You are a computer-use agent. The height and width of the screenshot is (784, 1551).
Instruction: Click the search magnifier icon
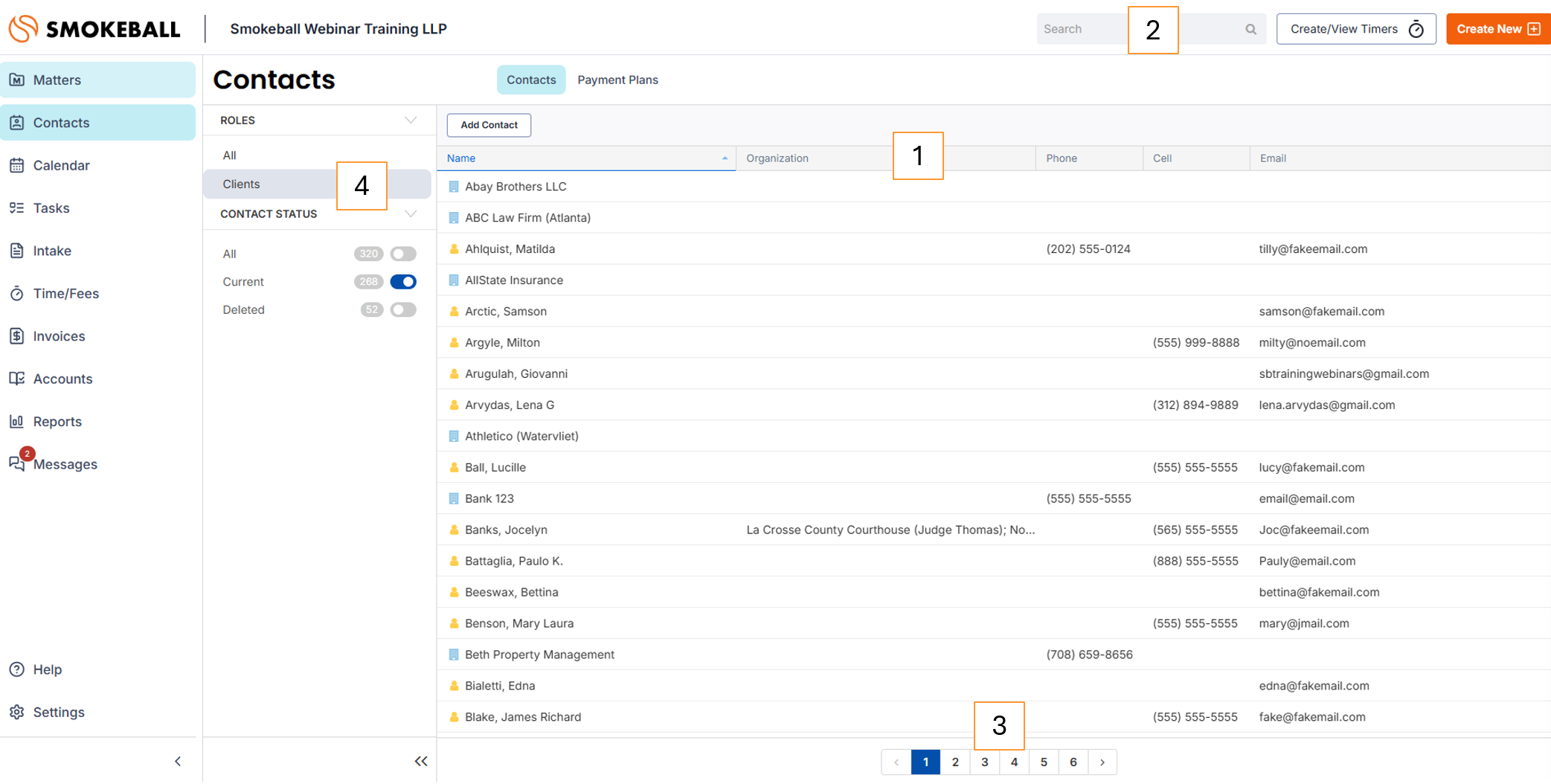(1250, 29)
